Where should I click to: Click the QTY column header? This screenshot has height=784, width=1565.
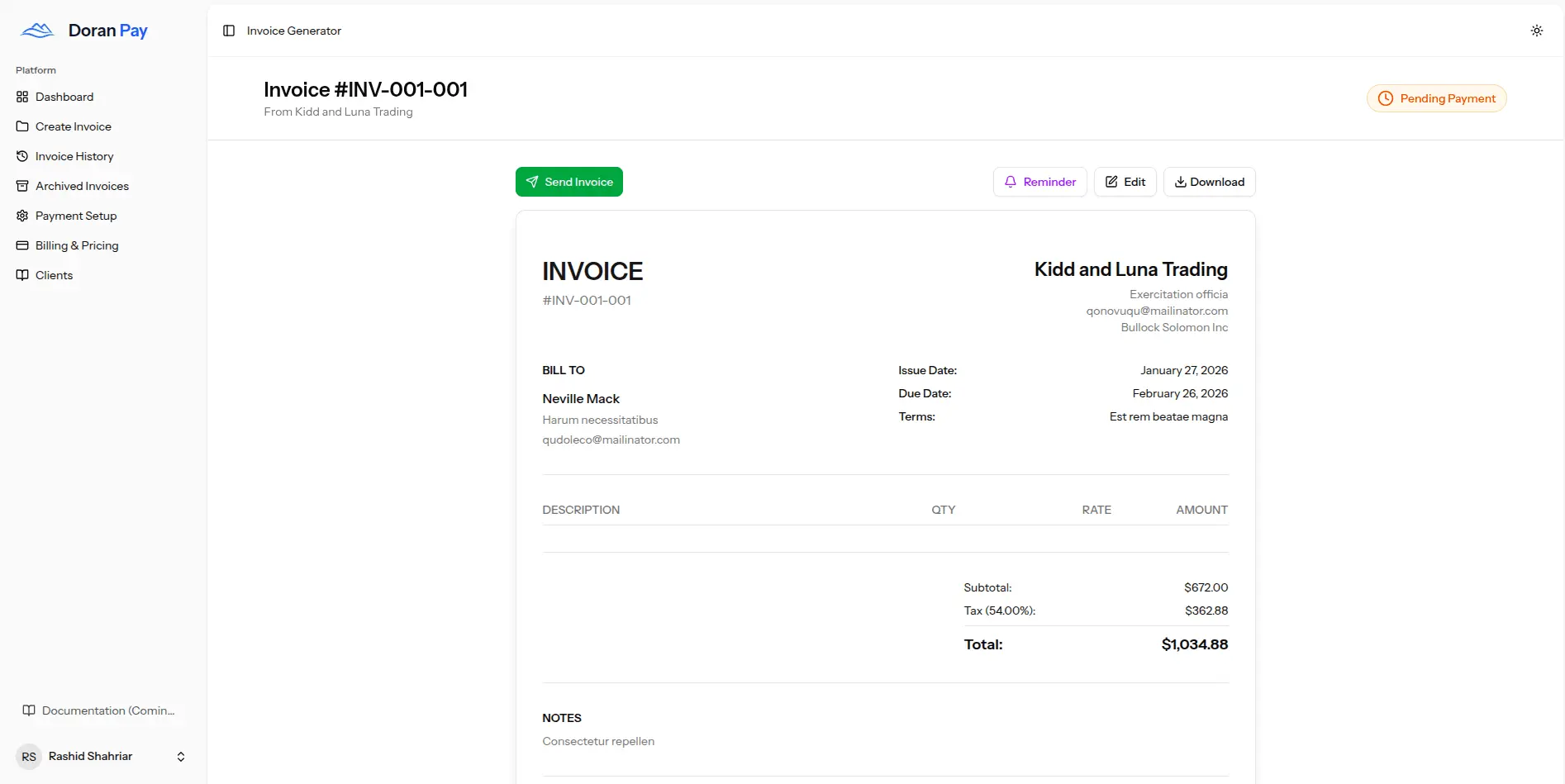[x=944, y=510]
